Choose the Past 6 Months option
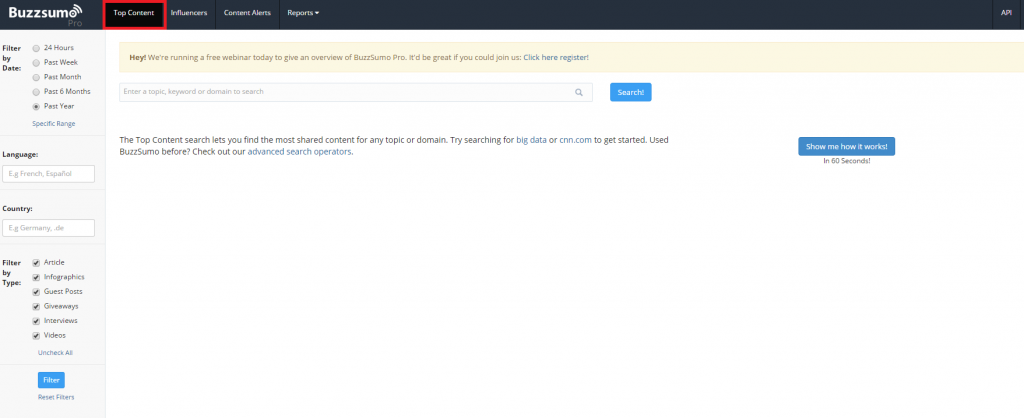1024x418 pixels. [x=37, y=91]
